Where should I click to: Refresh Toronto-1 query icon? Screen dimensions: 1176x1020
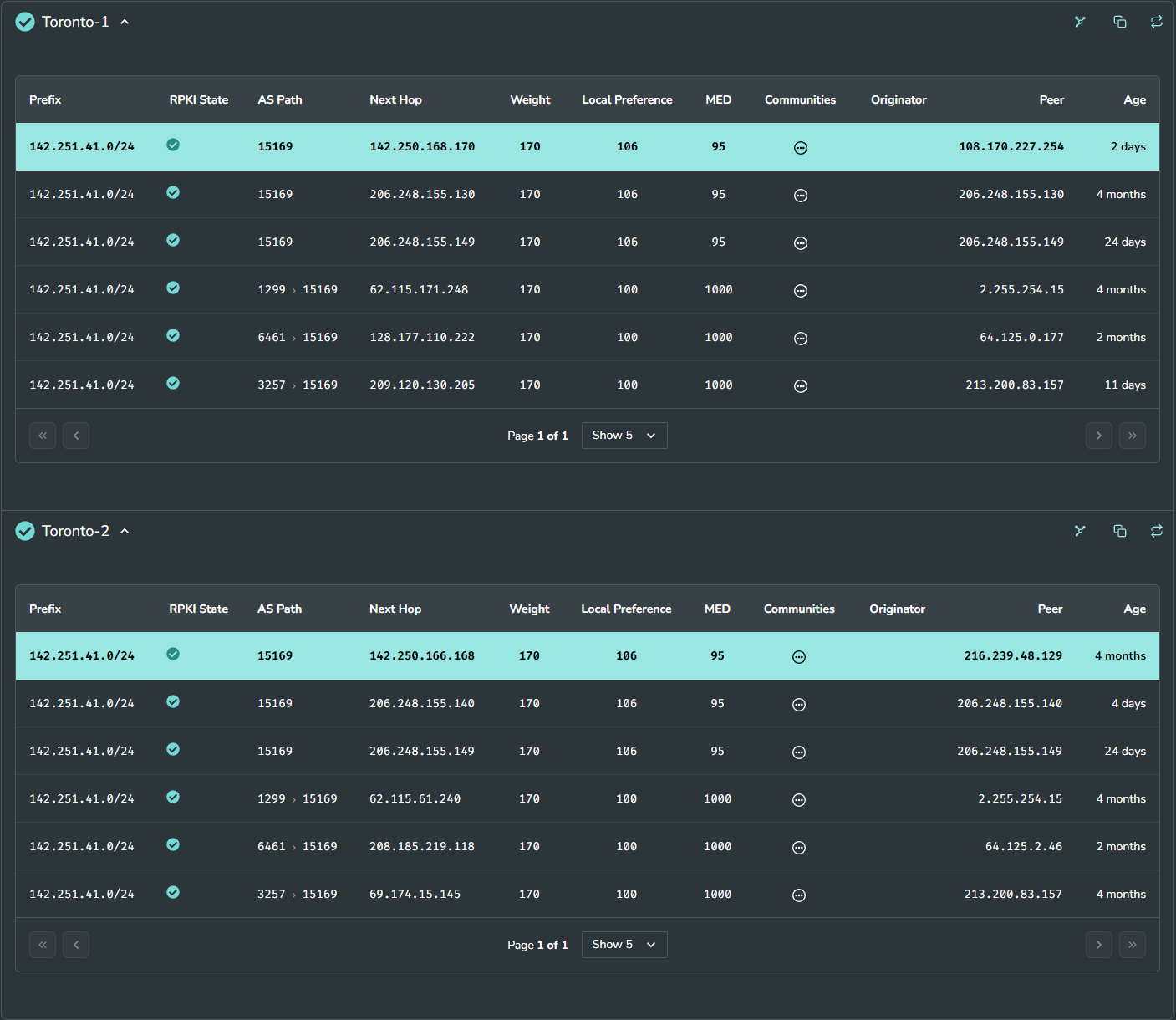coord(1157,22)
